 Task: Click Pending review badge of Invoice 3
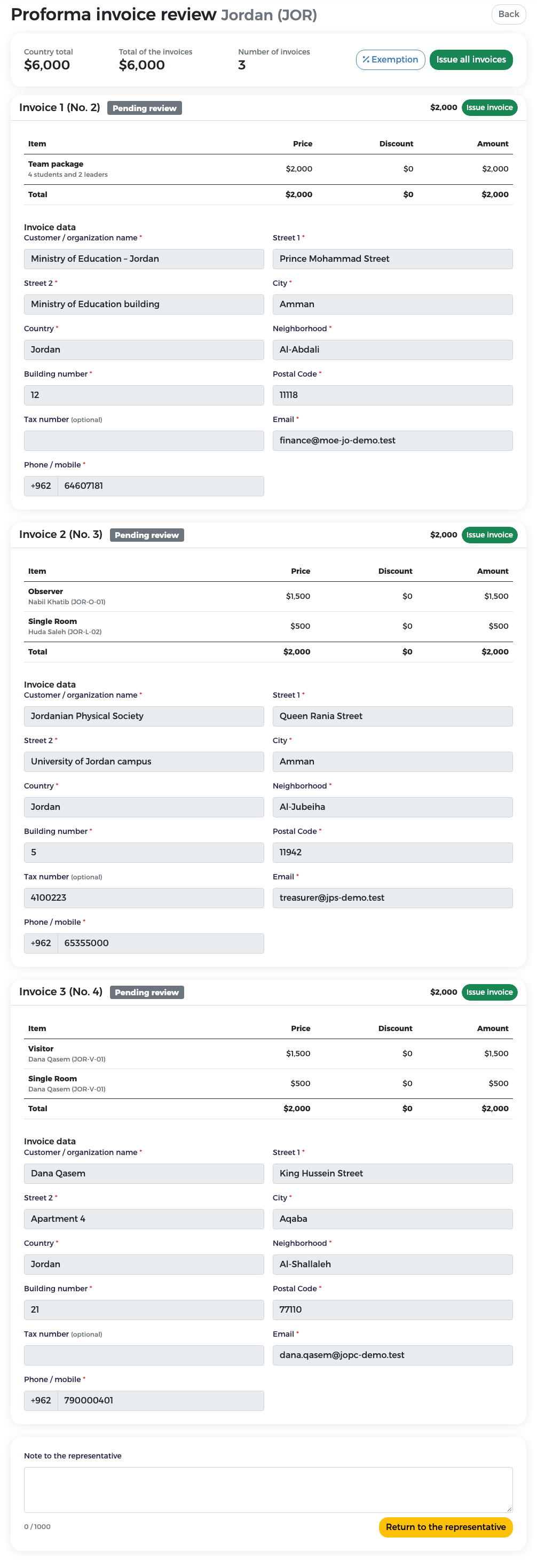coord(147,992)
